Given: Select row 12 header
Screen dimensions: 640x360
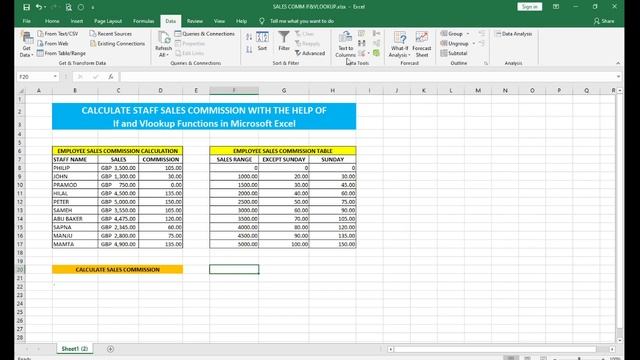Looking at the screenshot, I should tap(20, 202).
